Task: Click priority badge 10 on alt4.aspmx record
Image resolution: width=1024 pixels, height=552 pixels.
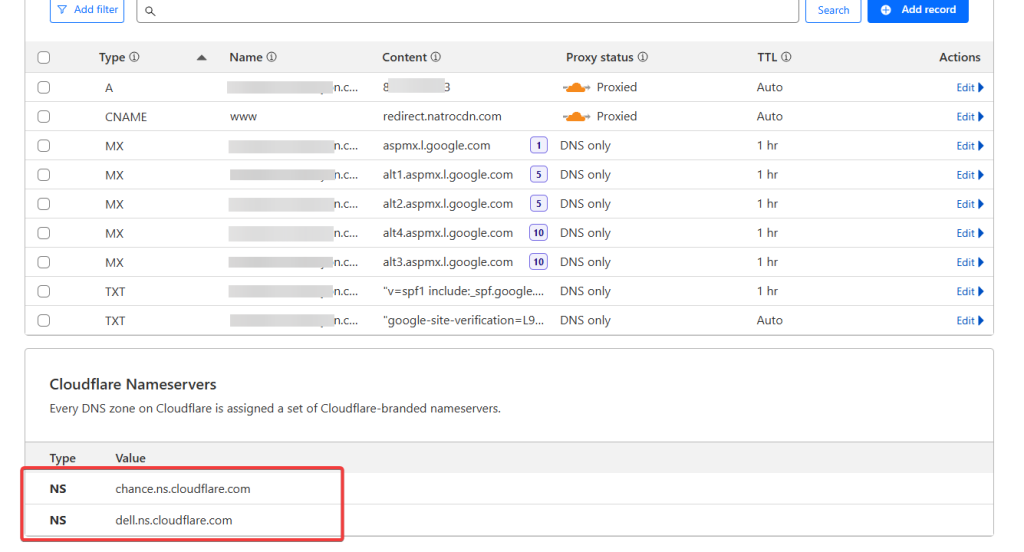Action: (538, 233)
